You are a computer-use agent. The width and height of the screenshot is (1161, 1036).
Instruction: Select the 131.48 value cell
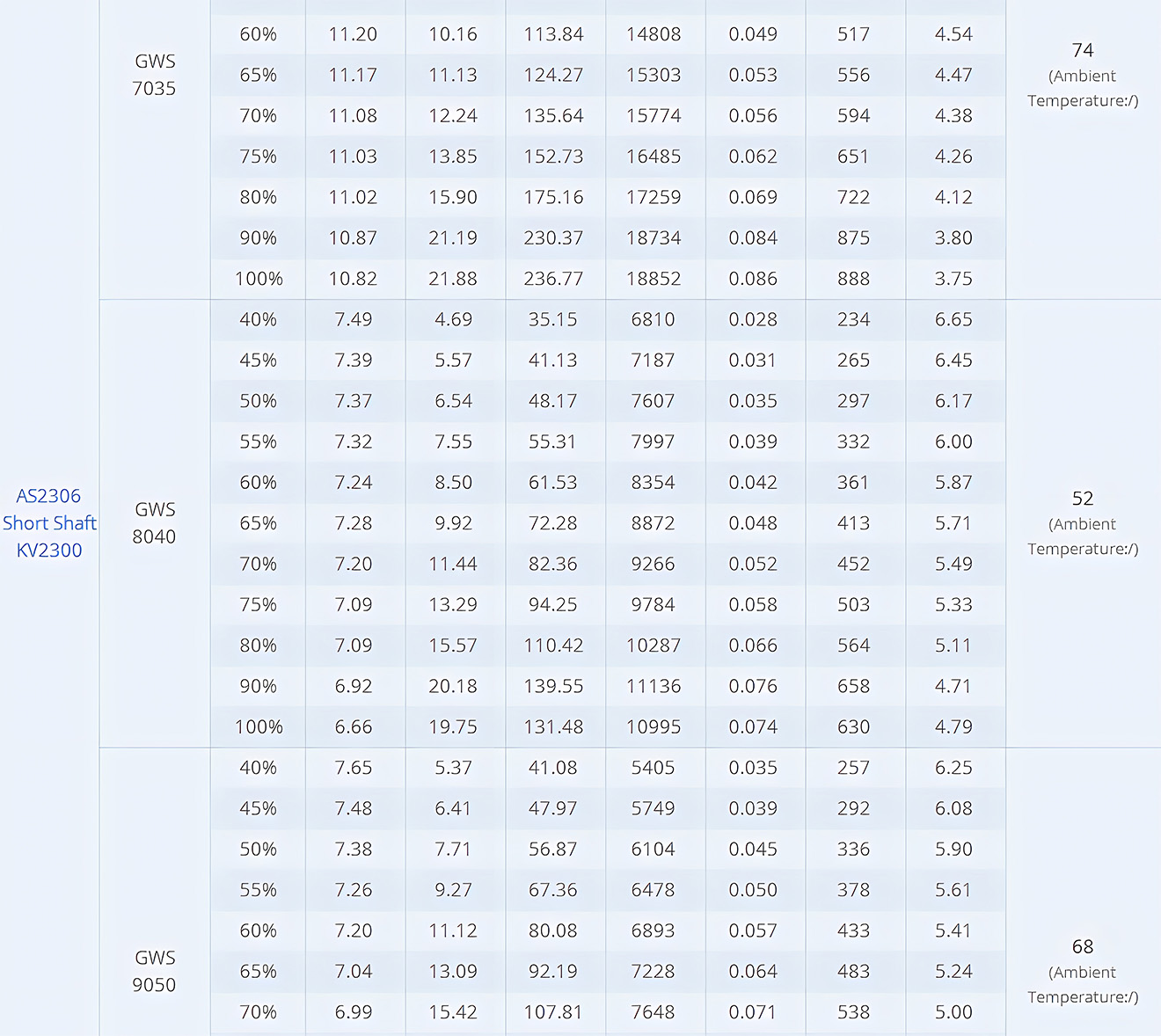tap(553, 727)
